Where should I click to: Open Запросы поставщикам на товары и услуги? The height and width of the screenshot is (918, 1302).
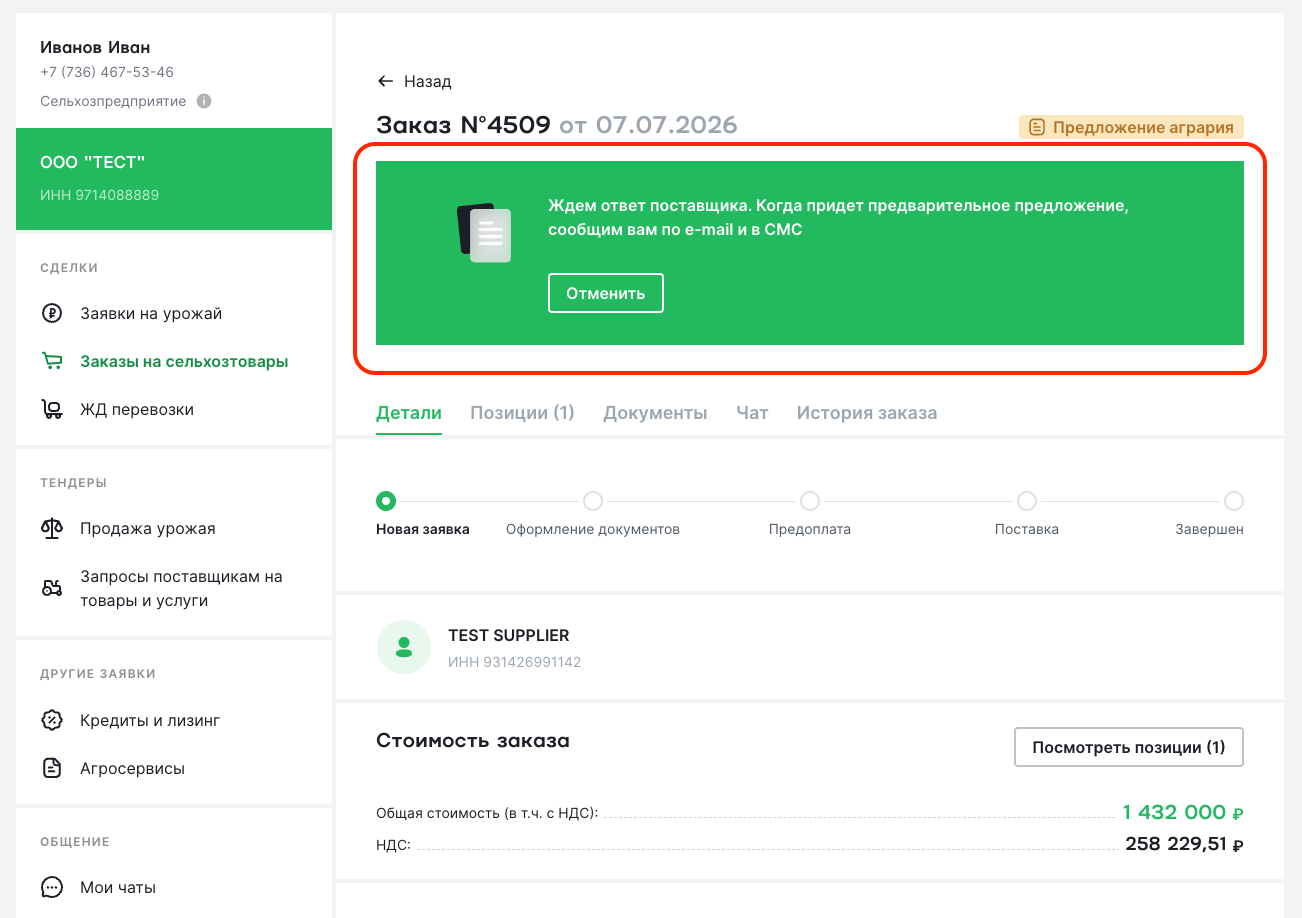[181, 589]
